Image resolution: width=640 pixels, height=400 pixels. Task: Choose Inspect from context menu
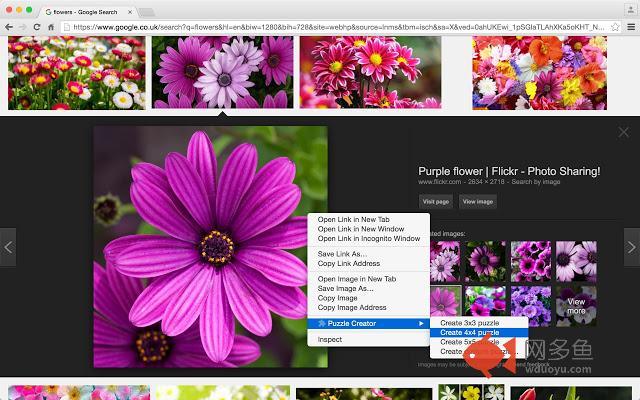[x=369, y=339]
